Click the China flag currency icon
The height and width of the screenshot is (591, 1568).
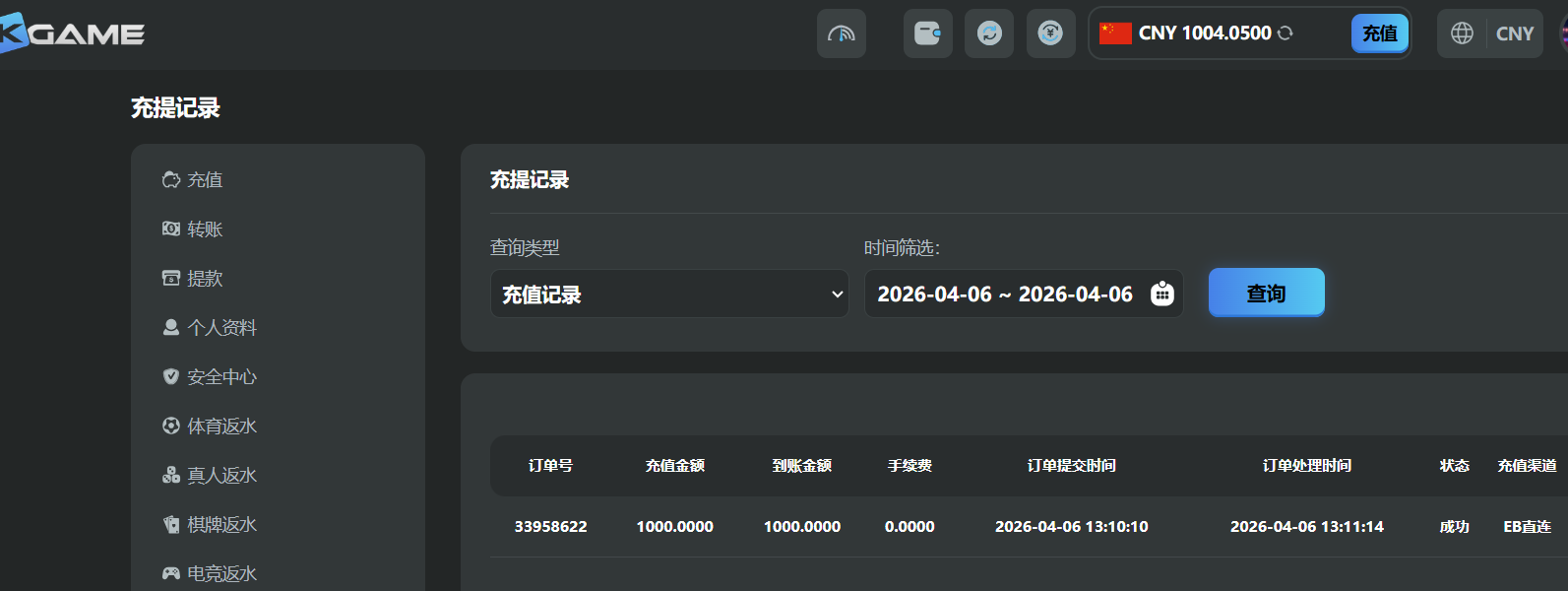1114,33
